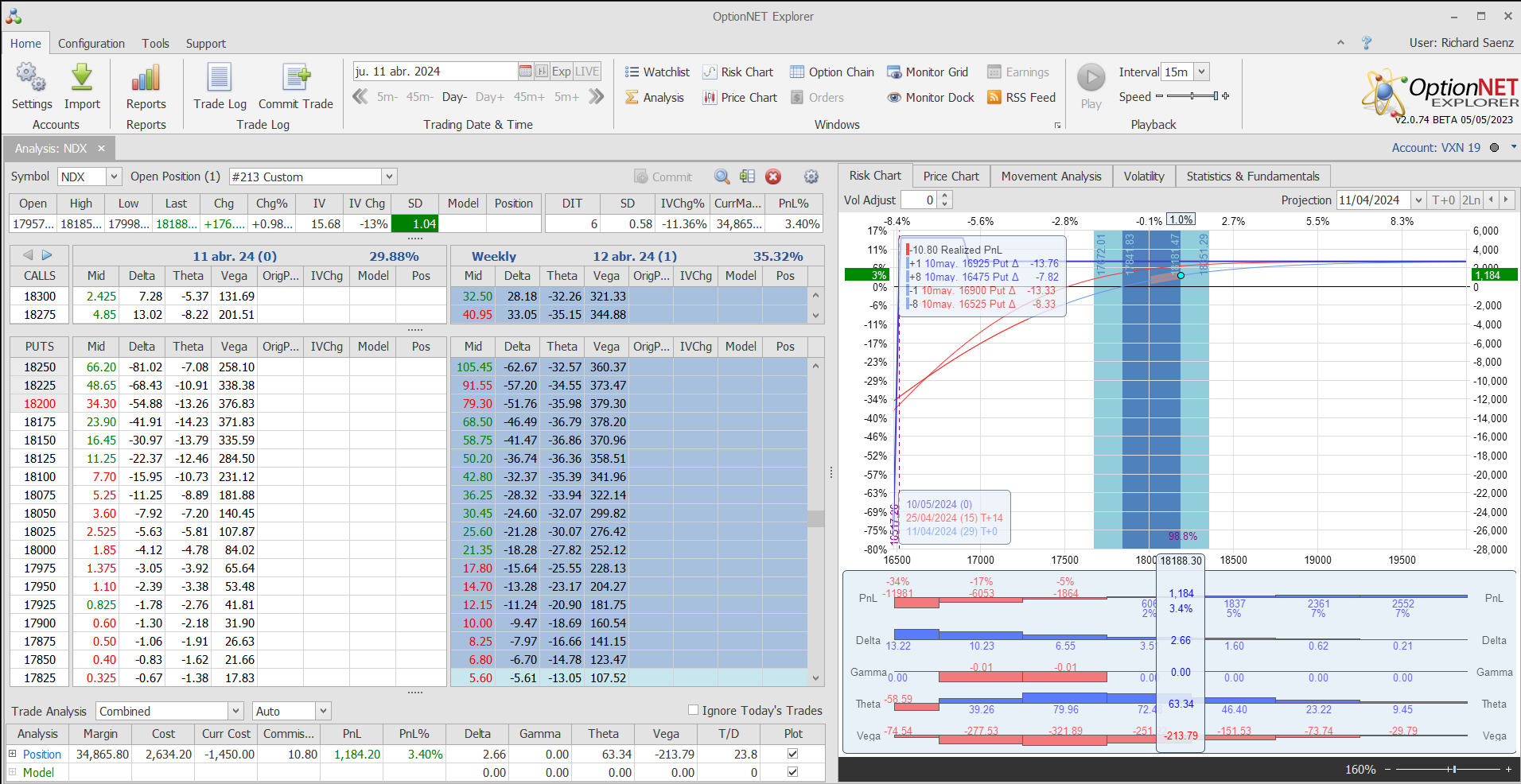This screenshot has height=784, width=1521.
Task: Click the LIVE button
Action: click(x=587, y=72)
